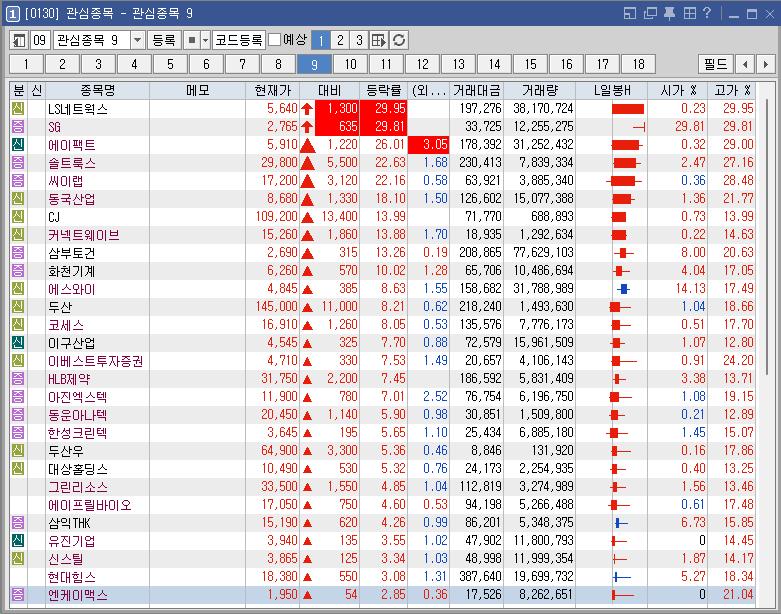The width and height of the screenshot is (781, 614).
Task: Open the help question mark icon
Action: [x=707, y=13]
